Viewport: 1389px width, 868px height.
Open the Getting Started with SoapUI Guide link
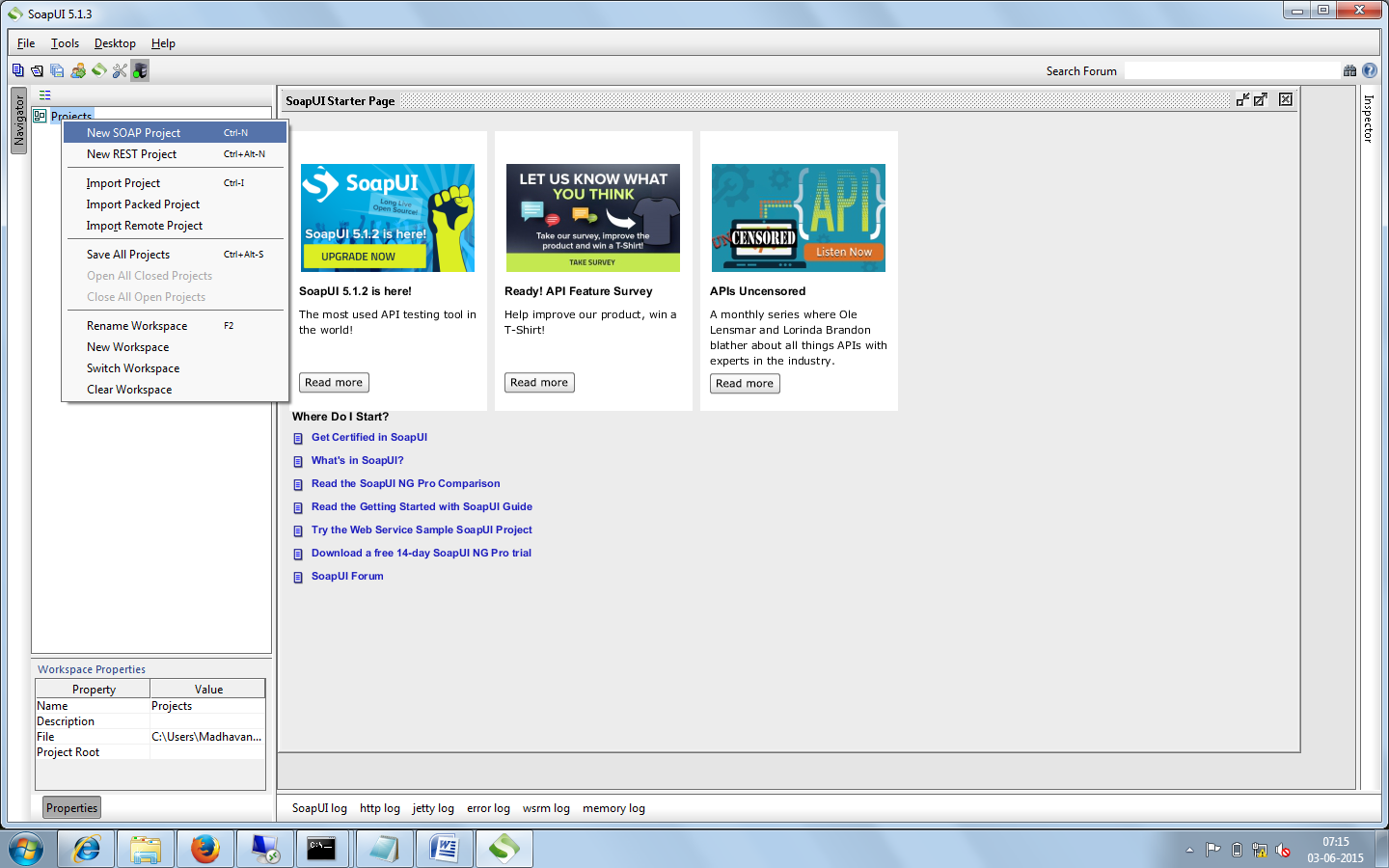click(x=422, y=507)
